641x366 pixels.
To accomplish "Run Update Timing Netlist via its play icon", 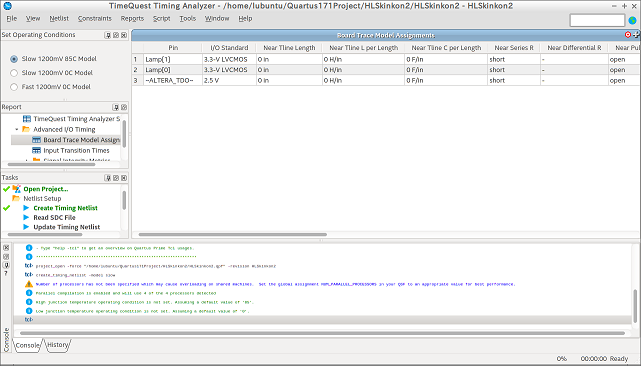I will point(26,227).
